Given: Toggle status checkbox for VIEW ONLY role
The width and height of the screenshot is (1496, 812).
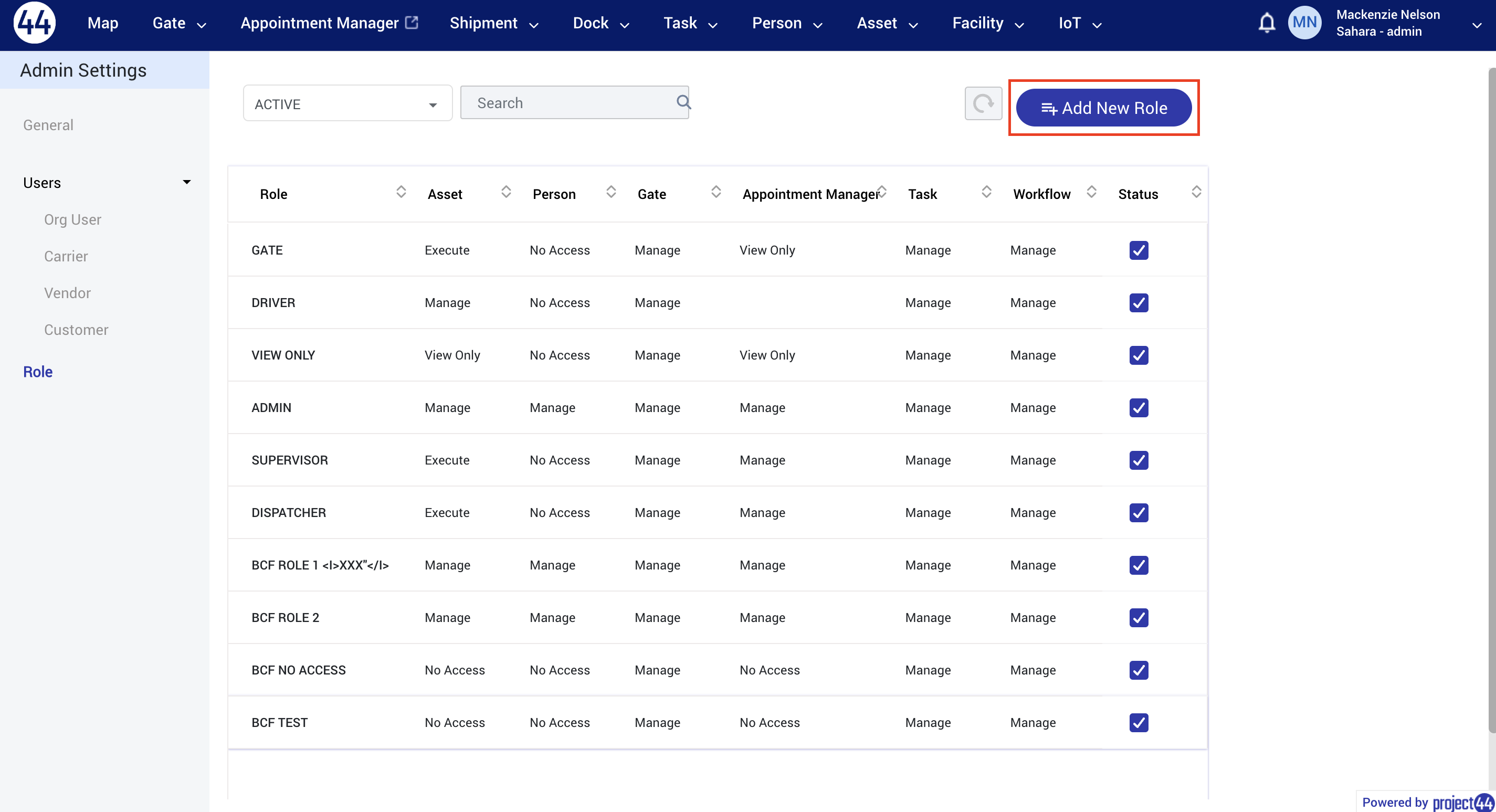Looking at the screenshot, I should pos(1138,355).
